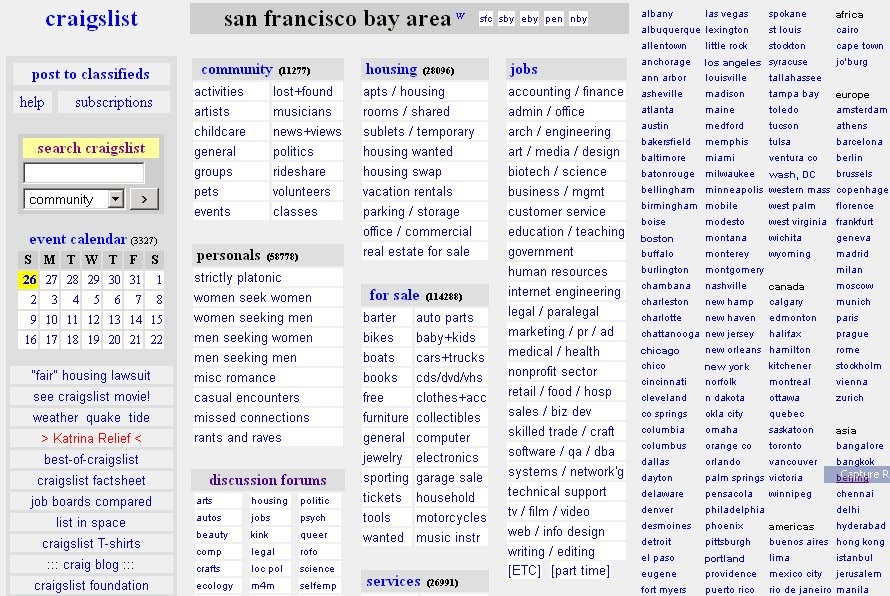Image resolution: width=890 pixels, height=596 pixels.
Task: Open the science discussion forum
Action: click(x=317, y=569)
